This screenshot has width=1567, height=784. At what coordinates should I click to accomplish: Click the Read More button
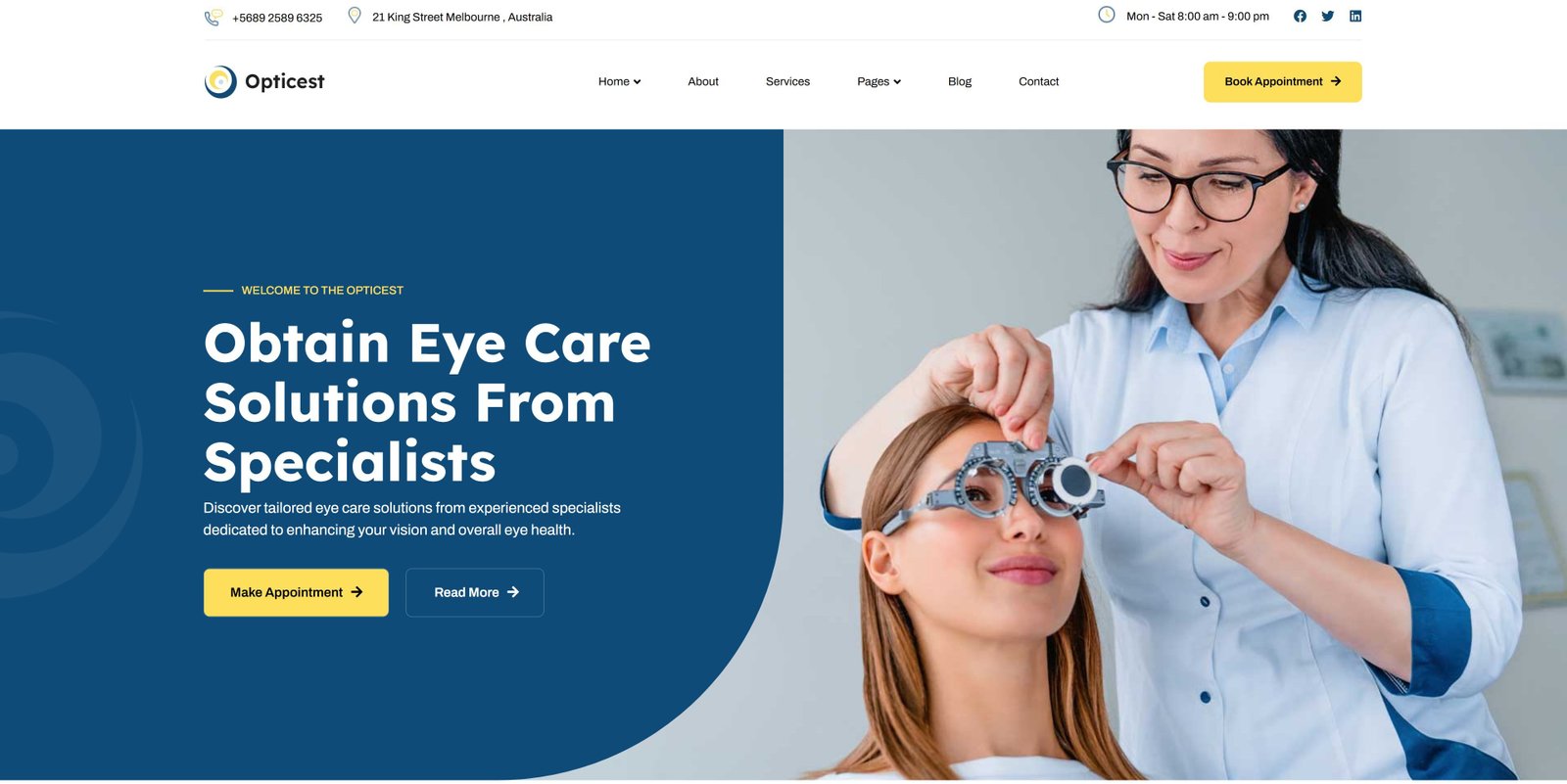tap(475, 592)
